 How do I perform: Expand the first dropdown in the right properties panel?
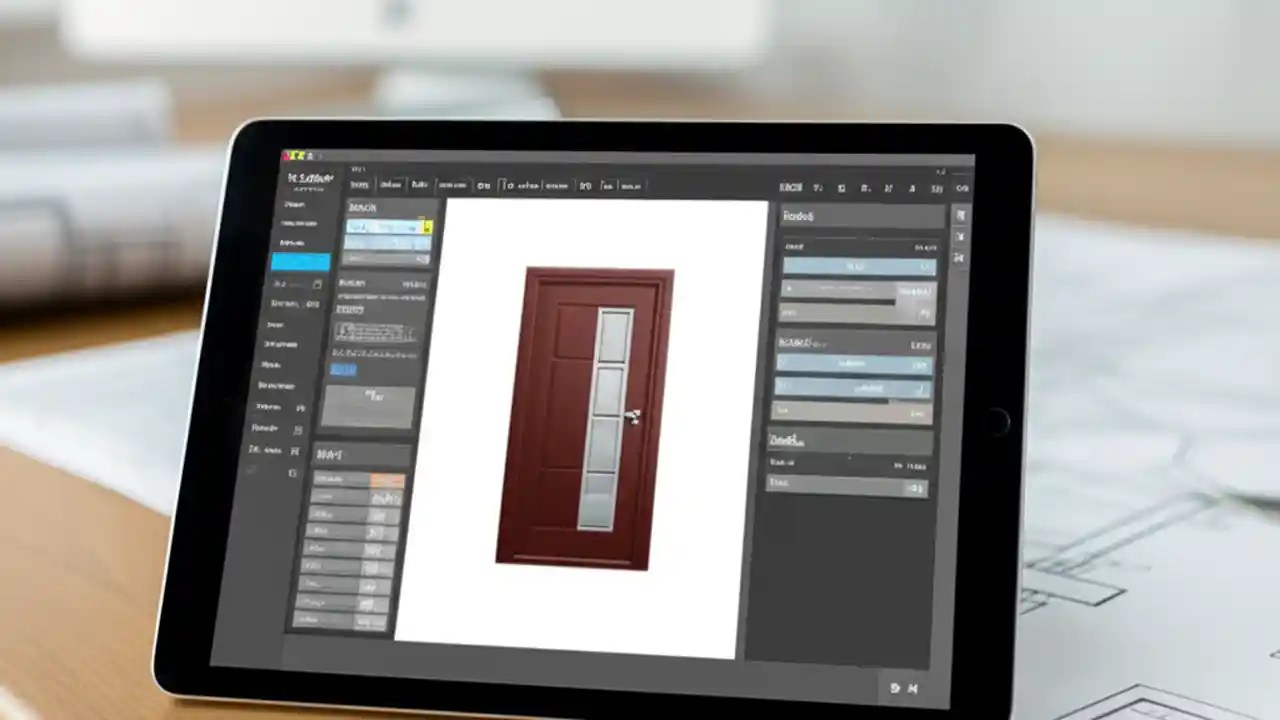point(858,266)
